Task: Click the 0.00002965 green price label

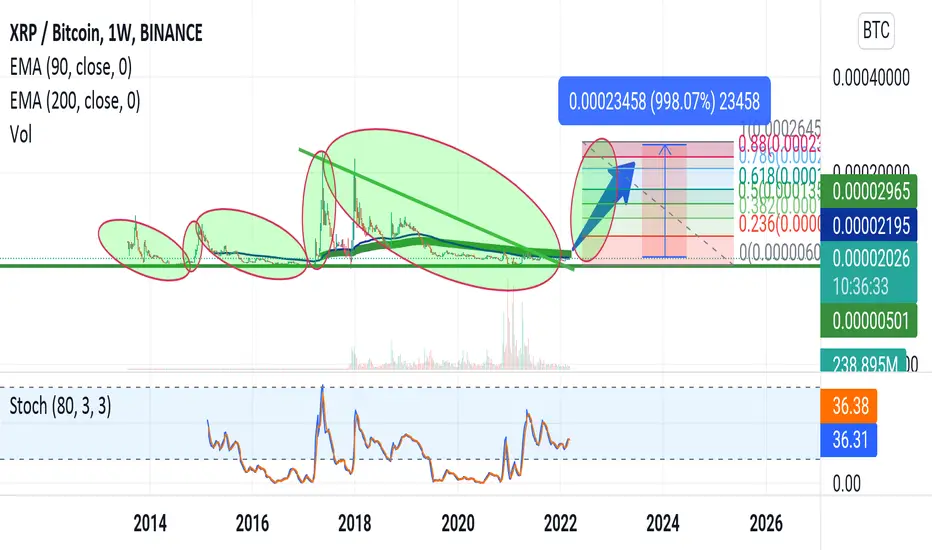Action: tap(868, 191)
